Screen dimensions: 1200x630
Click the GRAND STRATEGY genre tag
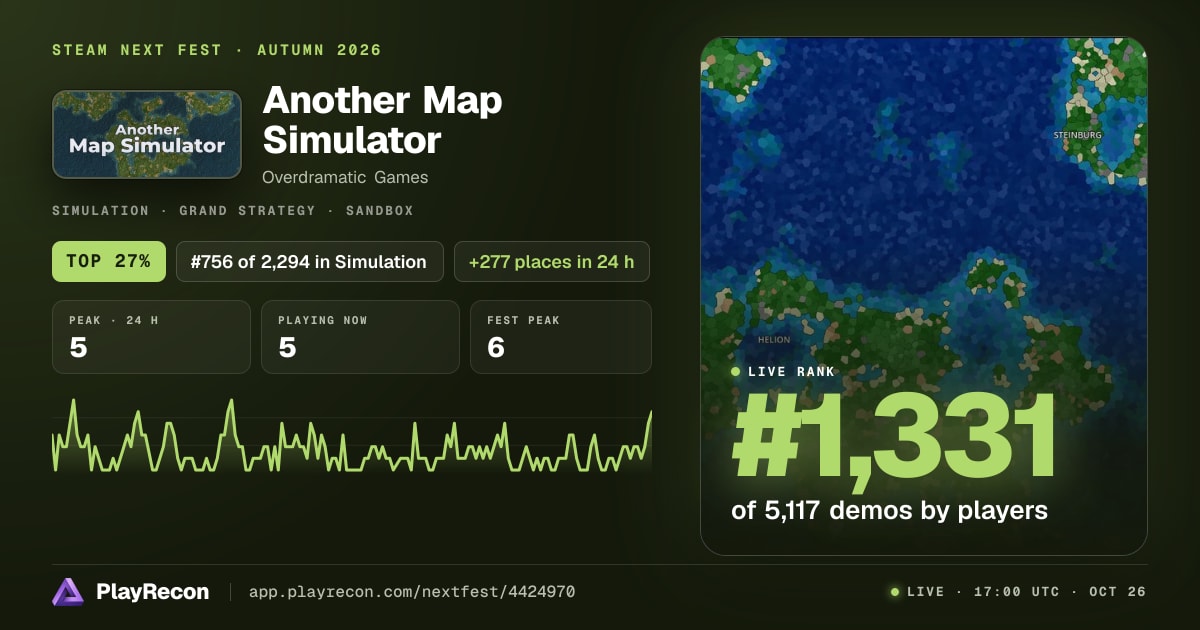[247, 211]
